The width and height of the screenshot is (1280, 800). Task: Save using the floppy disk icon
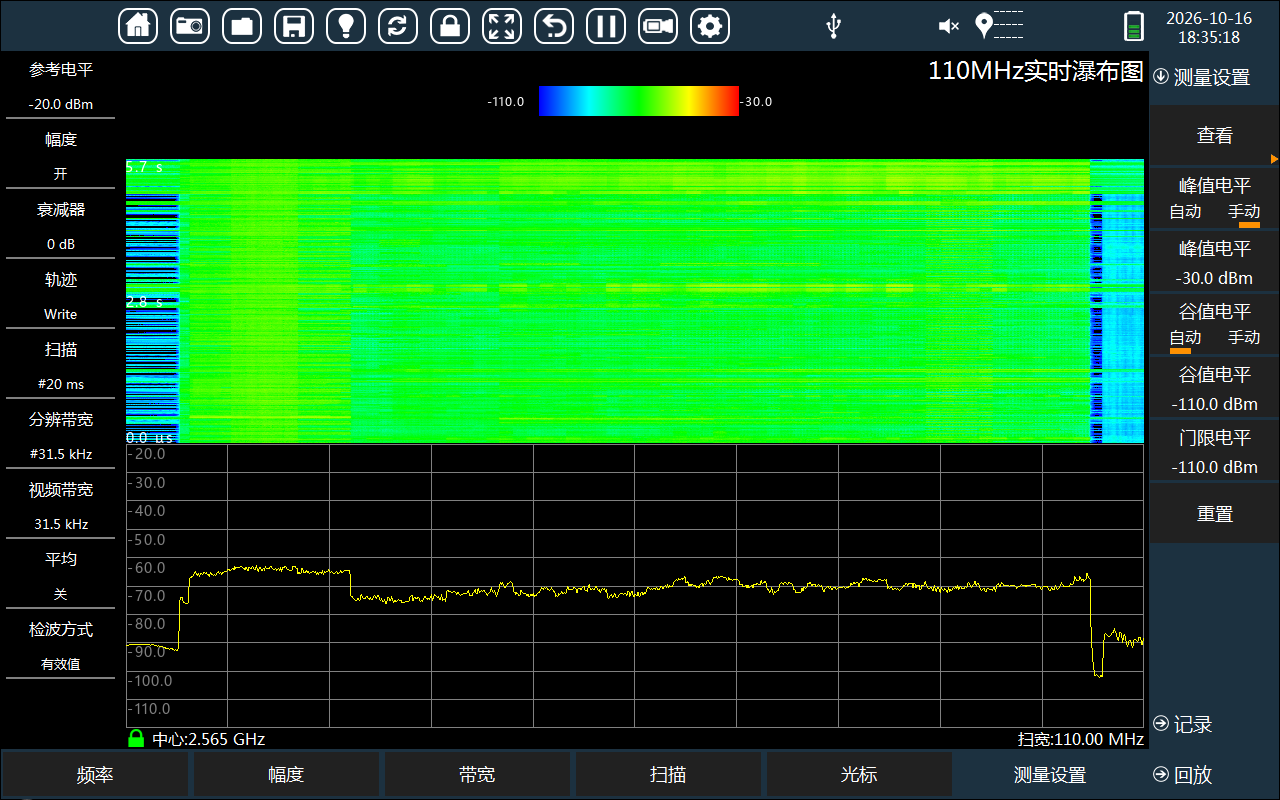click(x=294, y=26)
